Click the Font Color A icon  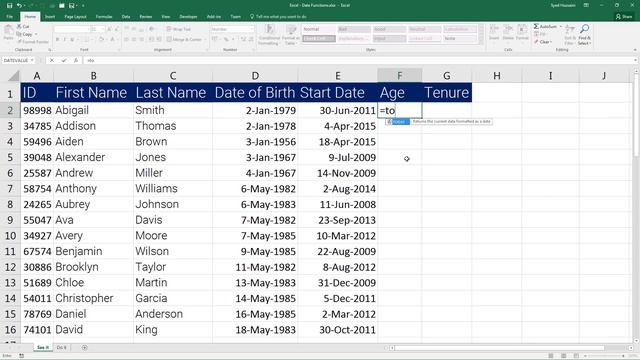coord(112,40)
